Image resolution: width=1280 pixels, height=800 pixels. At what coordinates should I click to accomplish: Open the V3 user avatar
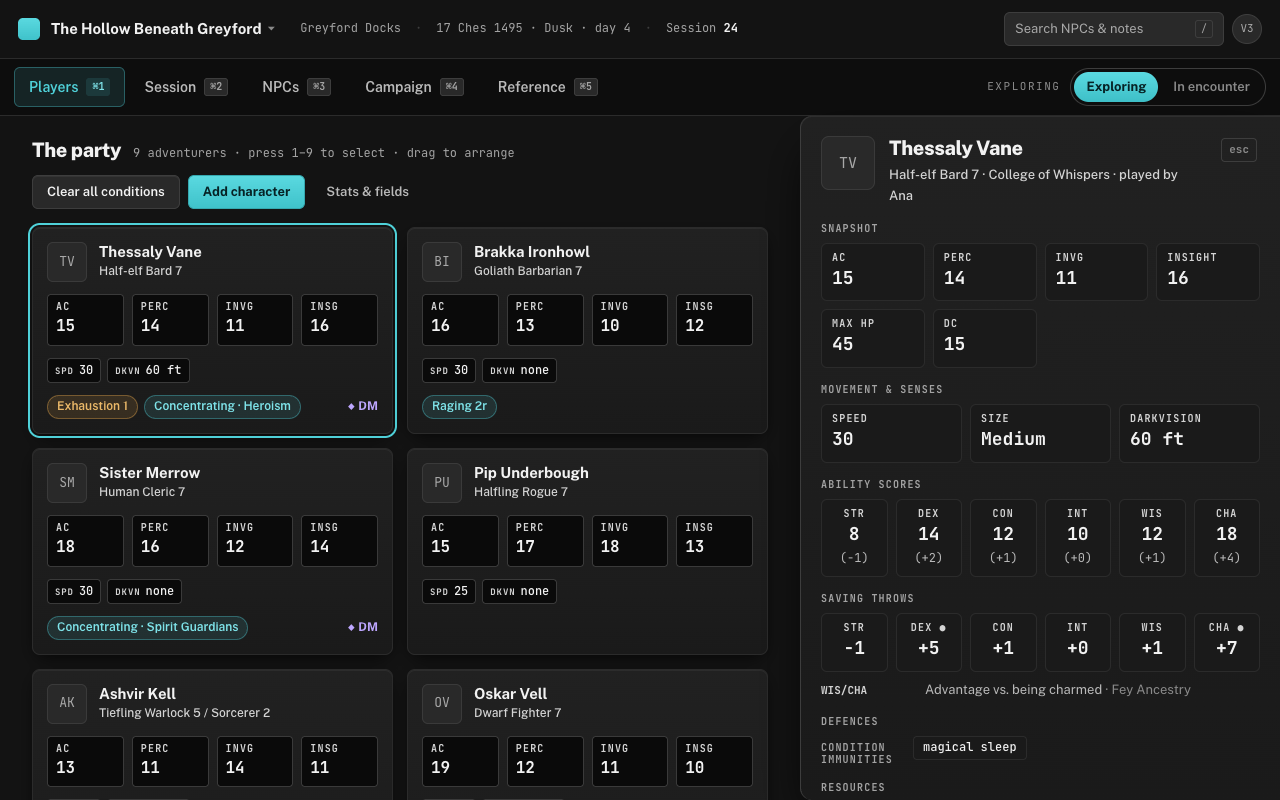click(x=1247, y=29)
